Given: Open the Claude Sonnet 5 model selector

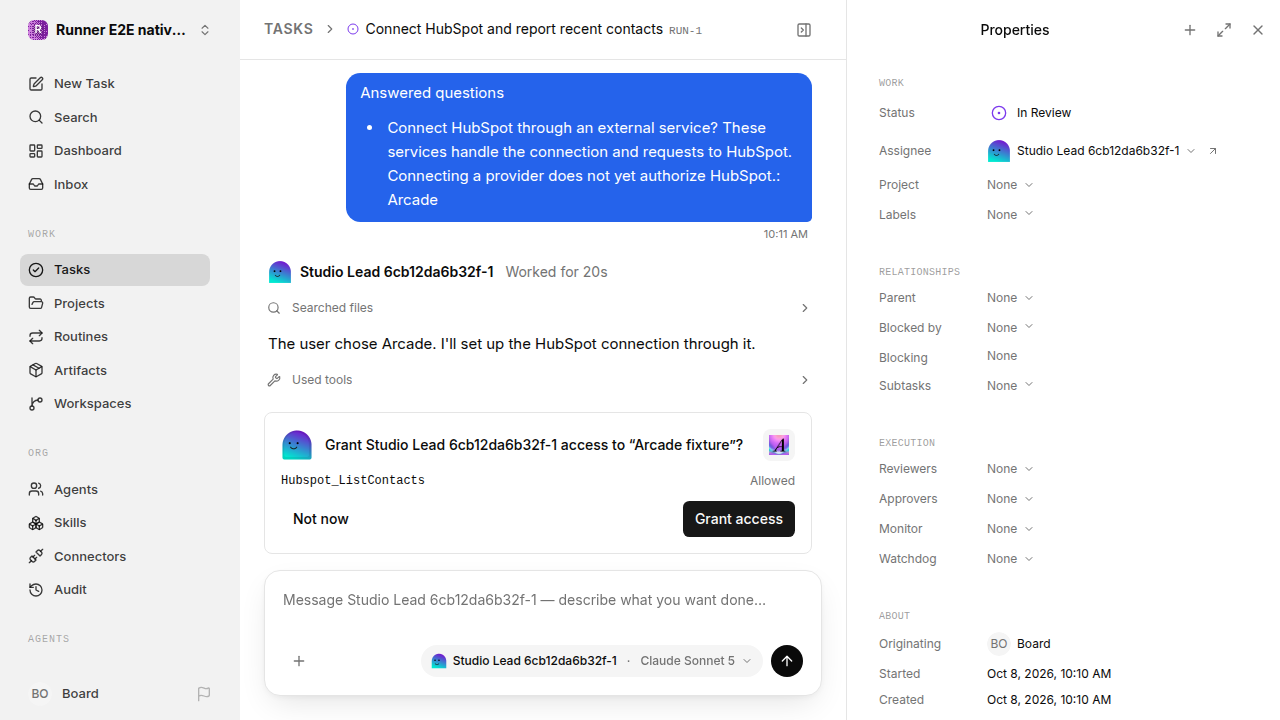Looking at the screenshot, I should pos(696,661).
